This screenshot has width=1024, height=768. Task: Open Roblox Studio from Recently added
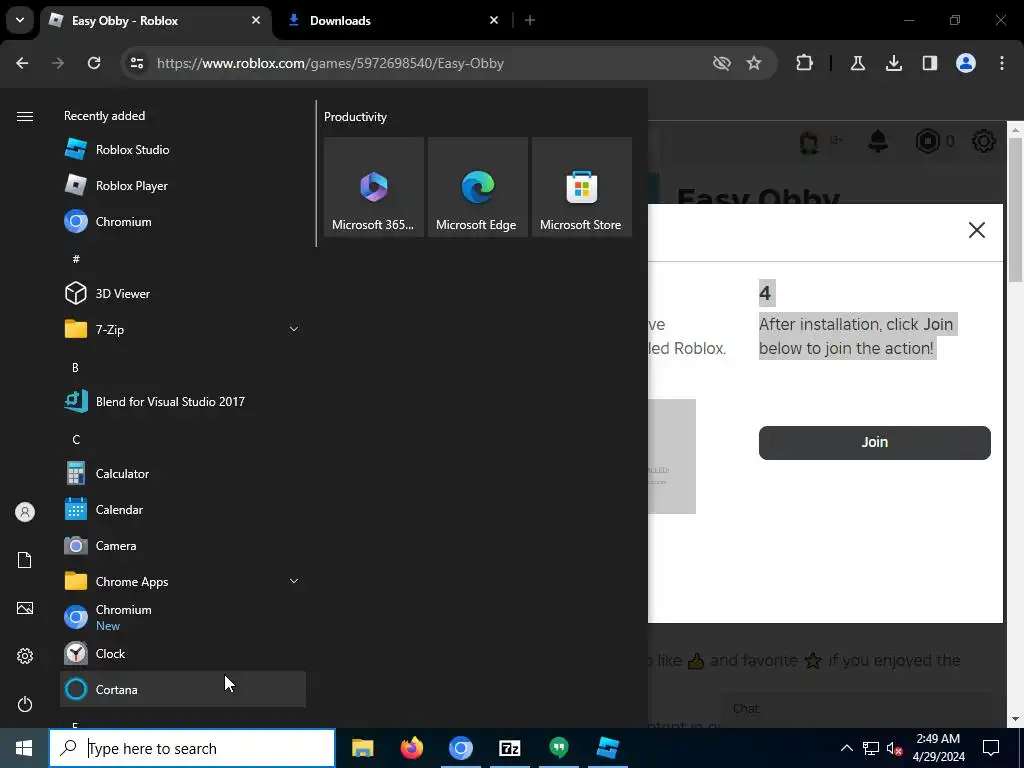point(183,150)
